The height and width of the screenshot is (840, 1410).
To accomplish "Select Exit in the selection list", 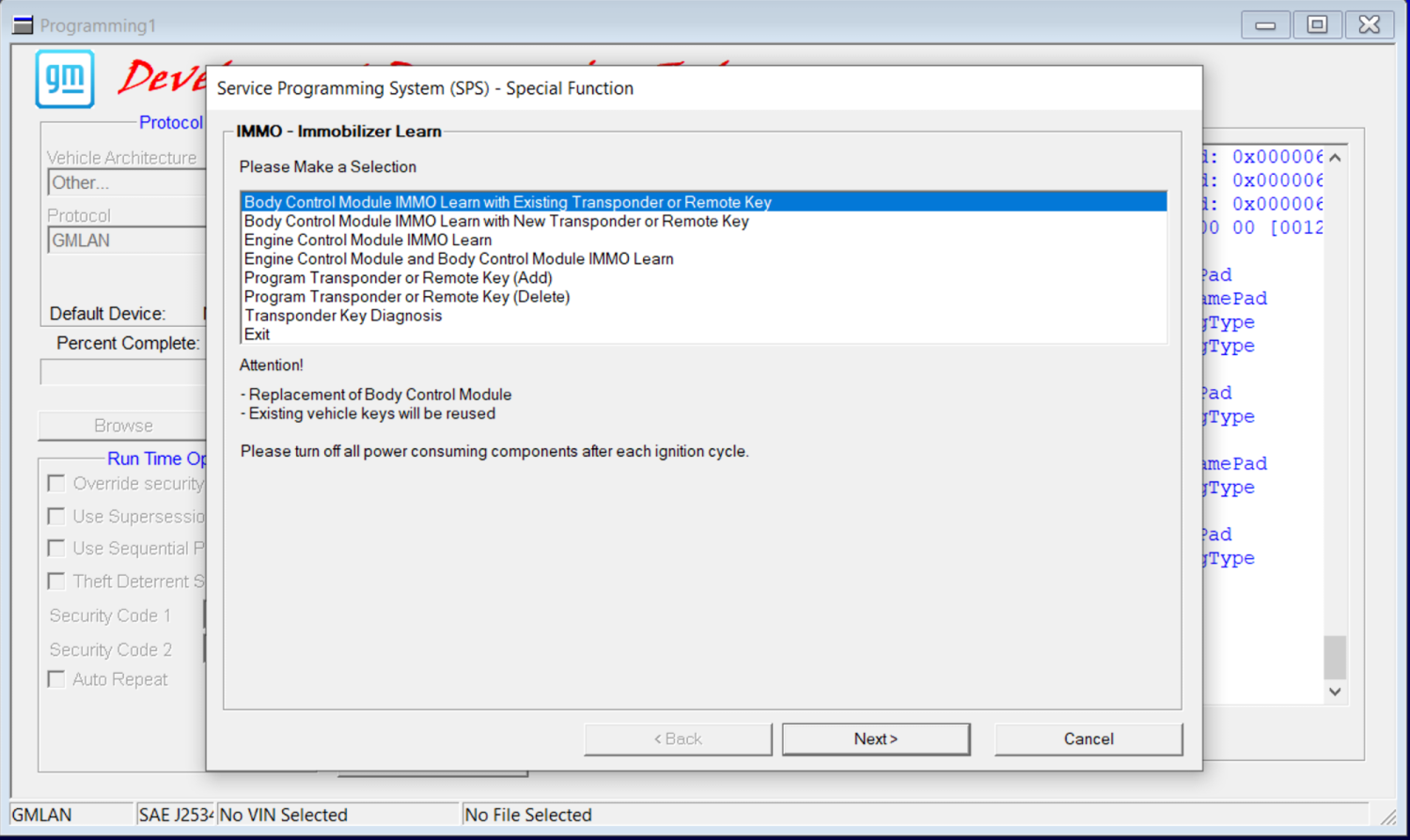I will pos(704,334).
